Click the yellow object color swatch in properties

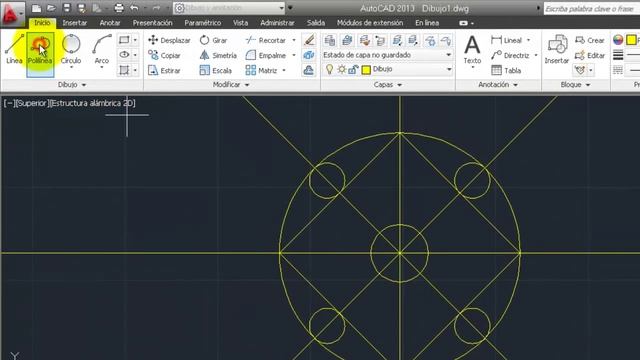[631, 40]
